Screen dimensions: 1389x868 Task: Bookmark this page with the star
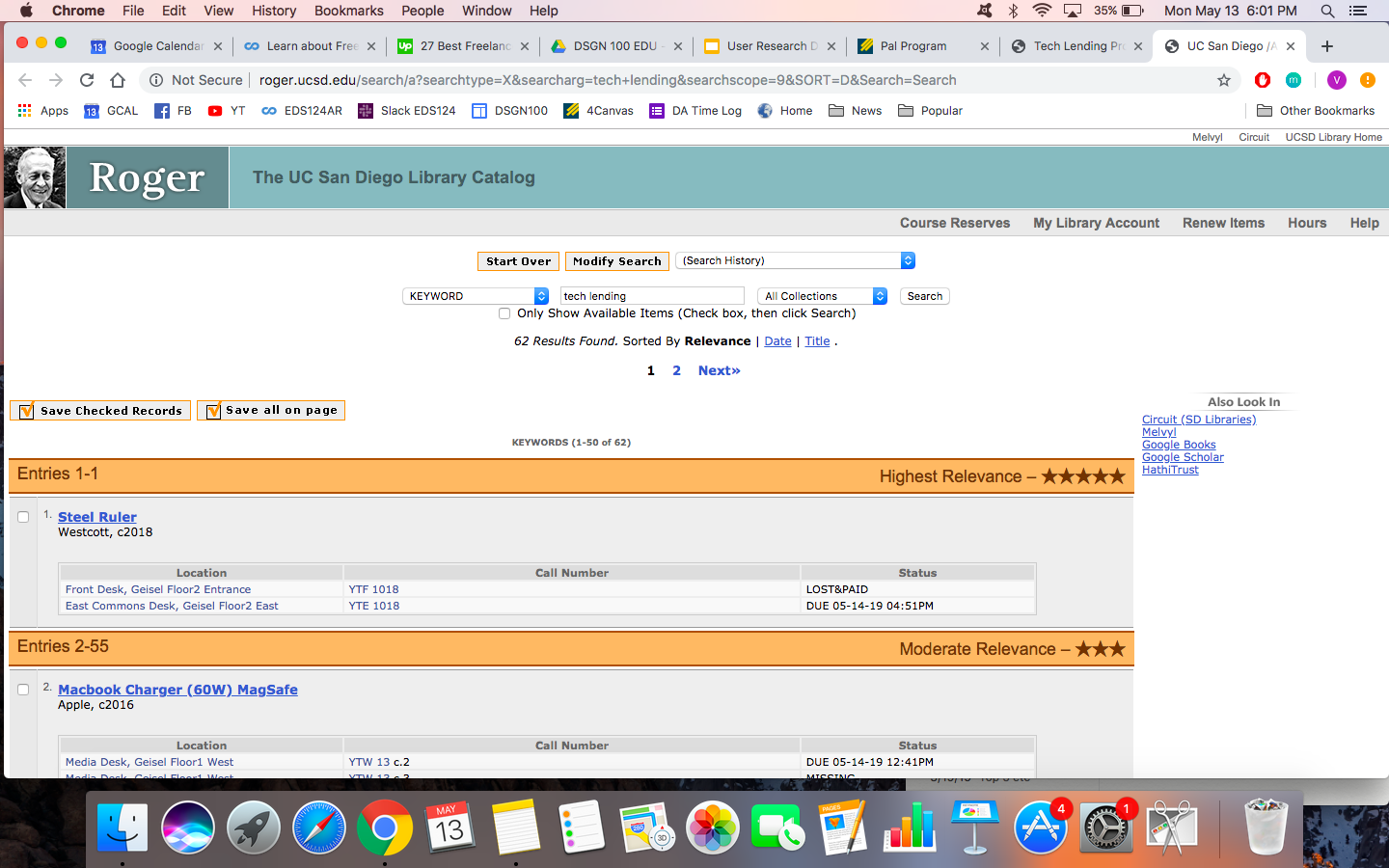pos(1224,80)
